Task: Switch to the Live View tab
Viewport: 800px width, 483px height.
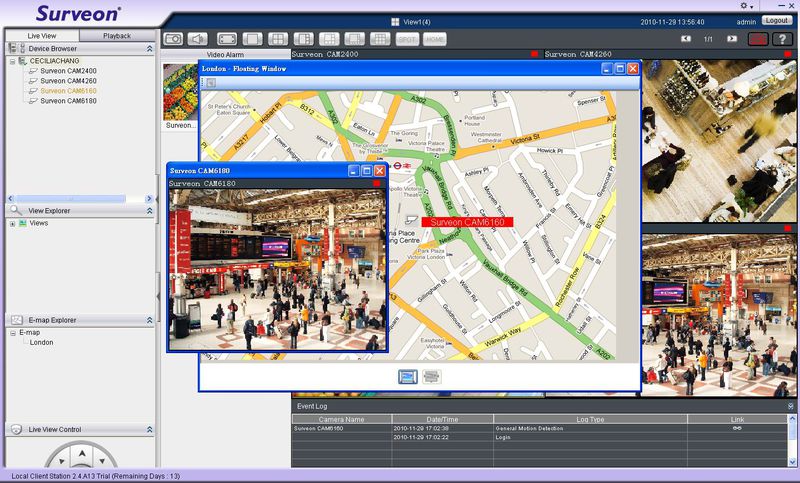Action: click(42, 36)
